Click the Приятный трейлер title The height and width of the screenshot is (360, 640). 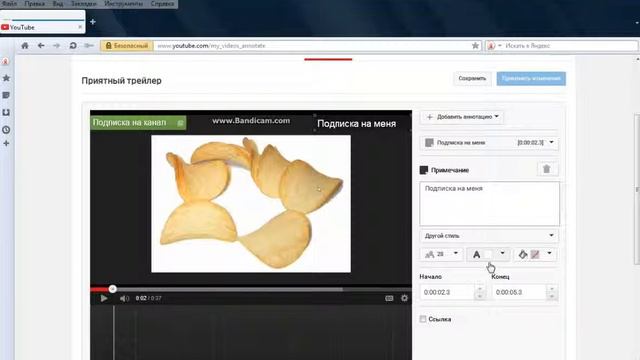tap(122, 81)
